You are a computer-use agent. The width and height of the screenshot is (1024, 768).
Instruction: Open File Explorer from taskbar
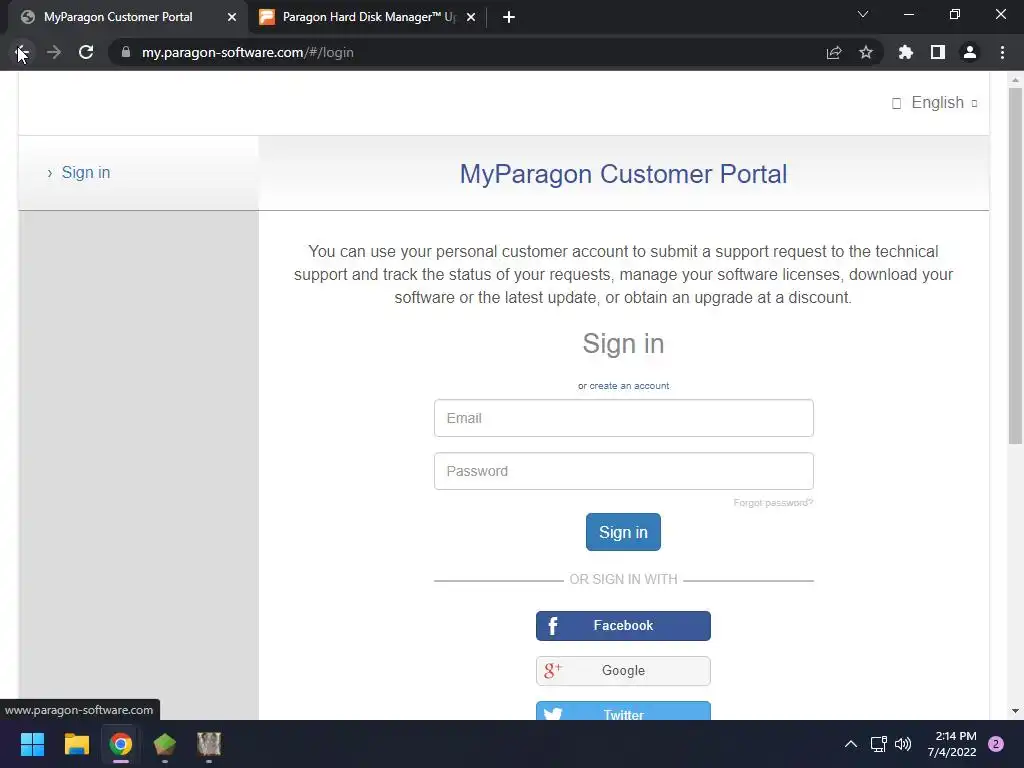pyautogui.click(x=76, y=744)
